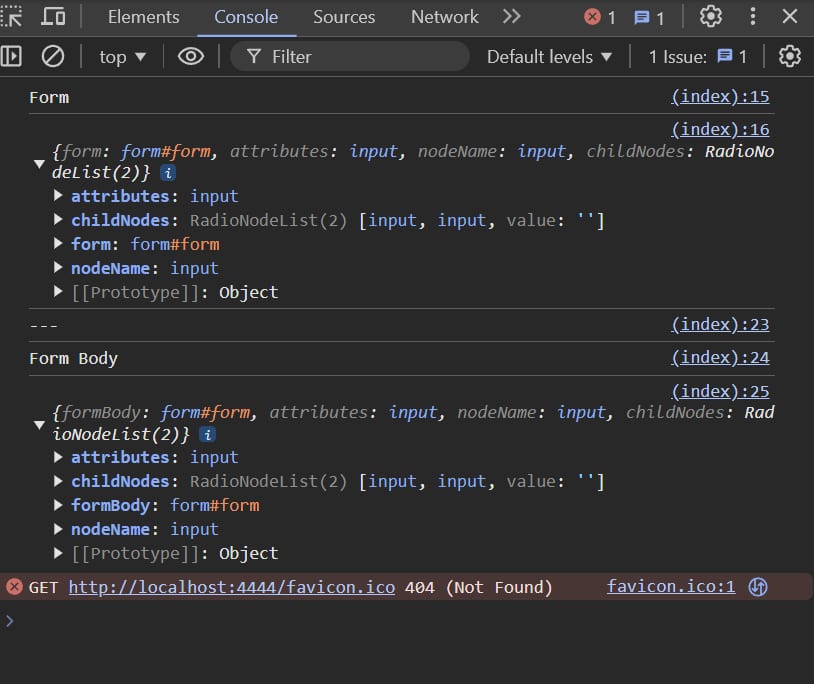The width and height of the screenshot is (814, 684).
Task: Switch to the Elements tab
Action: pyautogui.click(x=143, y=17)
